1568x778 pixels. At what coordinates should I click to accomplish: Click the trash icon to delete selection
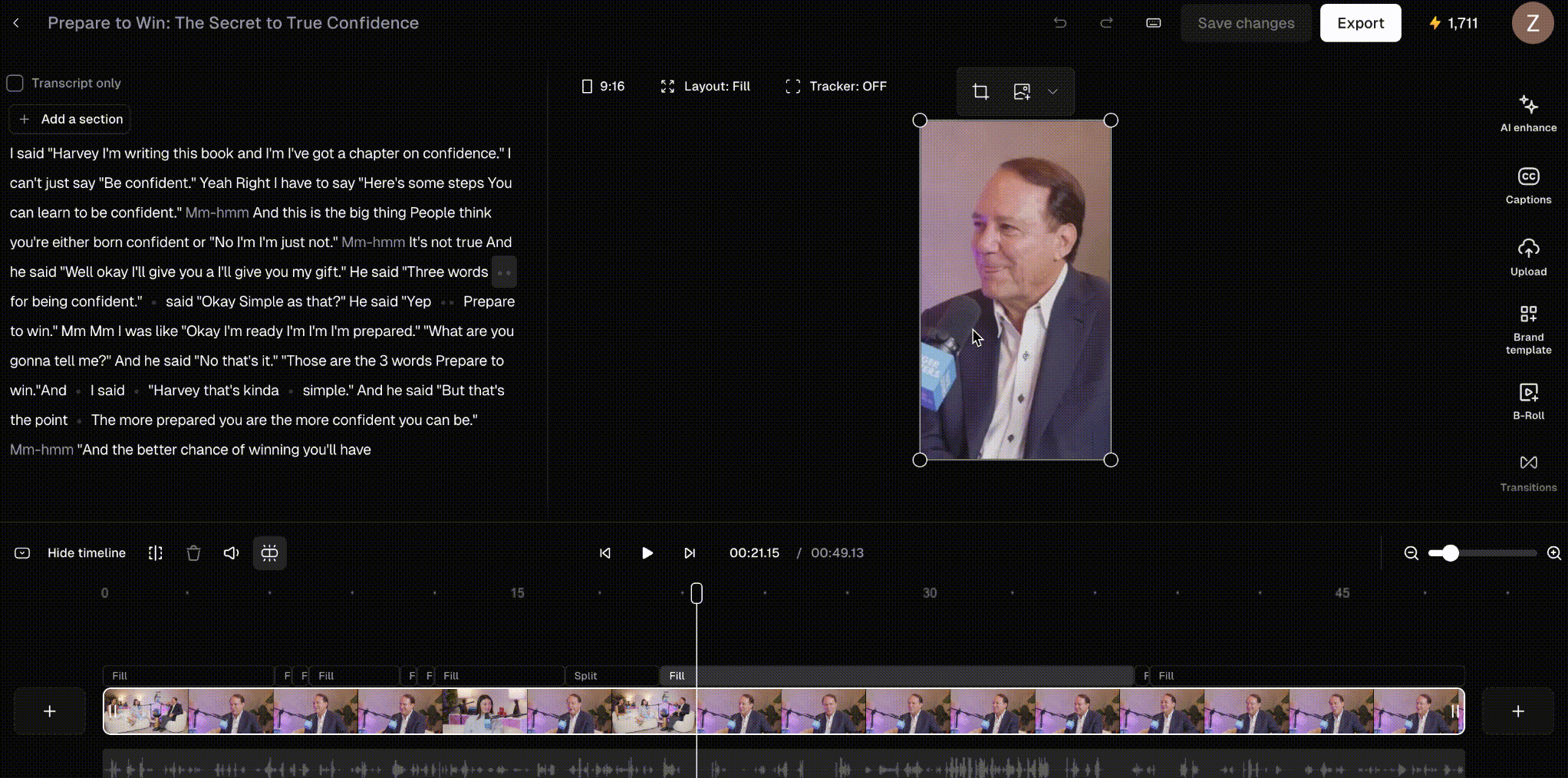tap(193, 552)
